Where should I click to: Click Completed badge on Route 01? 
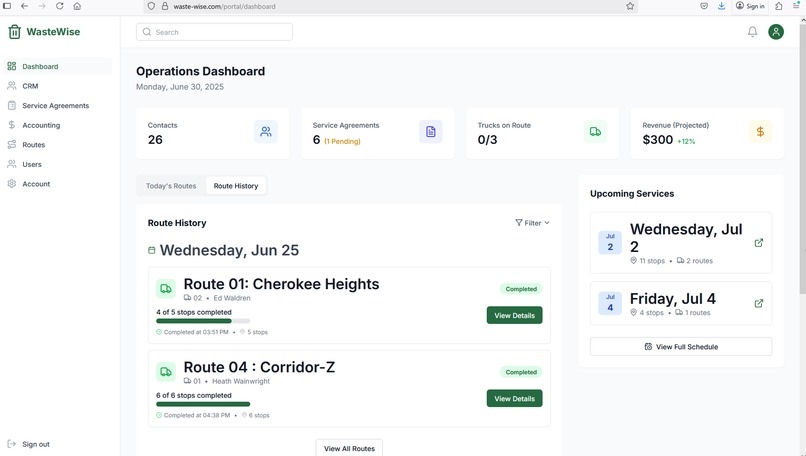click(x=521, y=289)
